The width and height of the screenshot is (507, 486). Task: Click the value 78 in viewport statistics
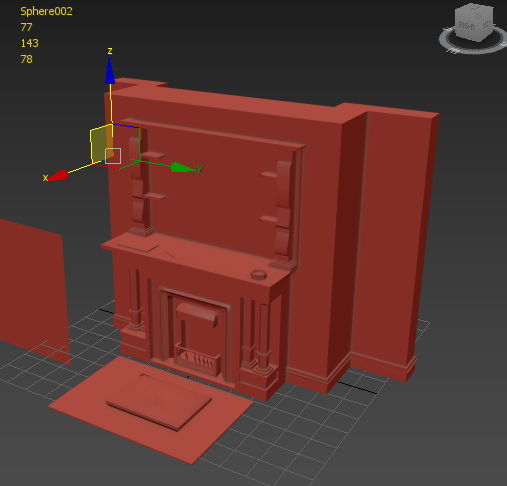coord(26,59)
